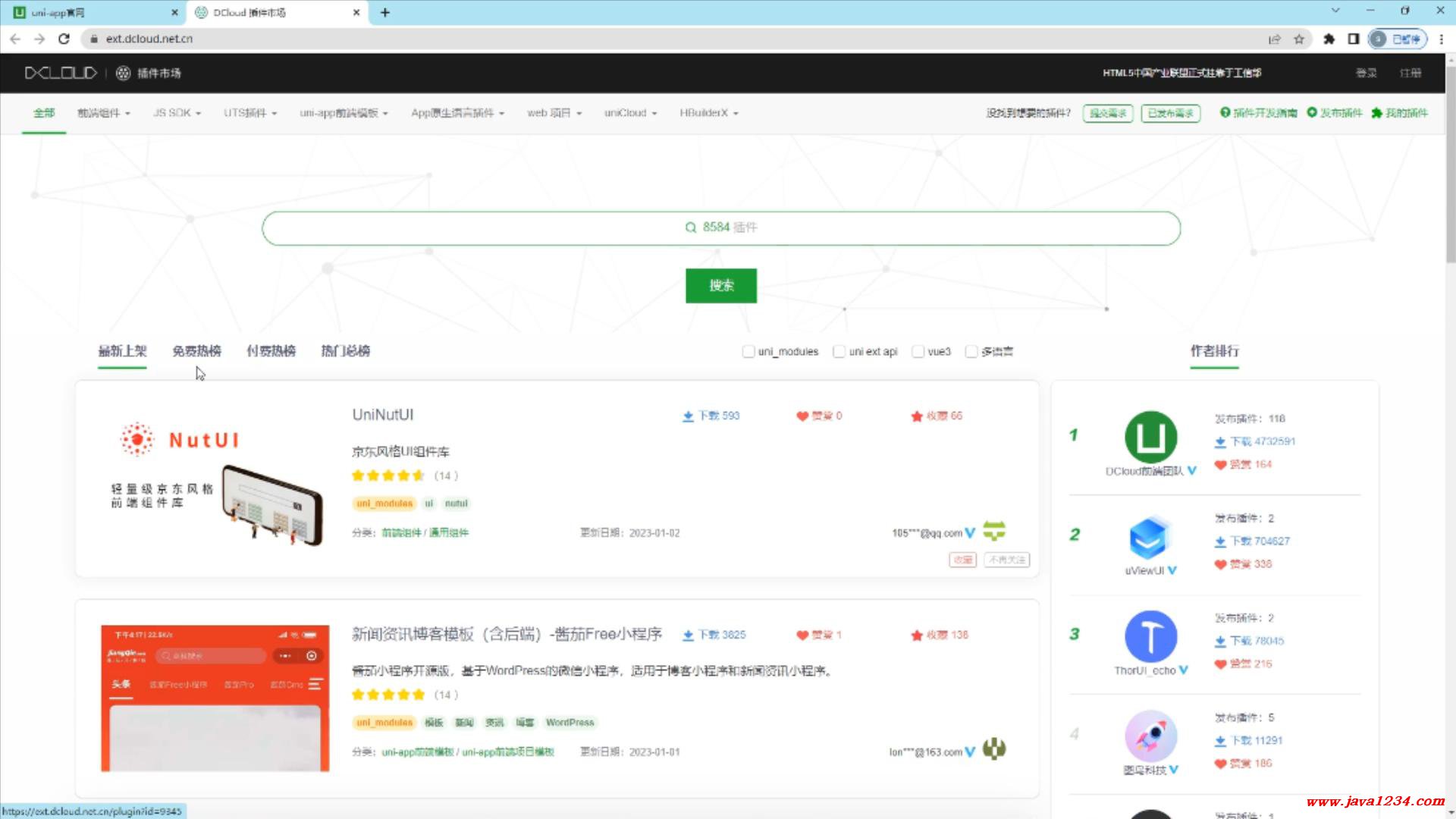The image size is (1456, 819).
Task: Click 注册 in the header
Action: click(x=1410, y=73)
